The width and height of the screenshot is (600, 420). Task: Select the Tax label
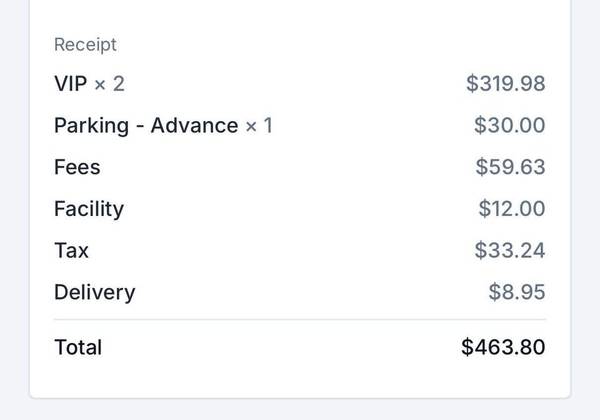pos(72,251)
